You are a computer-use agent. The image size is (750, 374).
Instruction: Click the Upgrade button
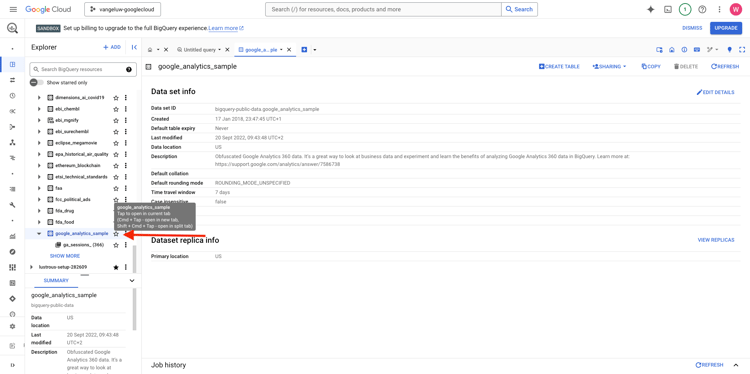click(726, 28)
